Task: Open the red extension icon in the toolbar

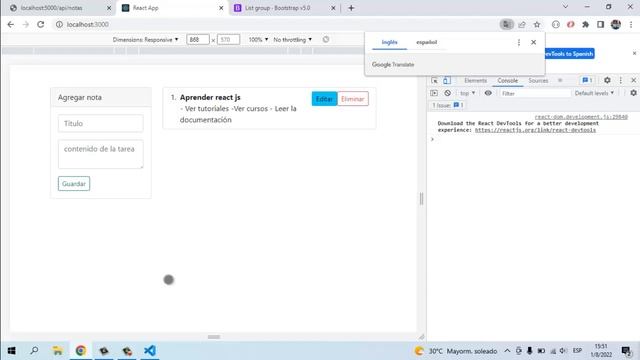Action: coord(571,24)
